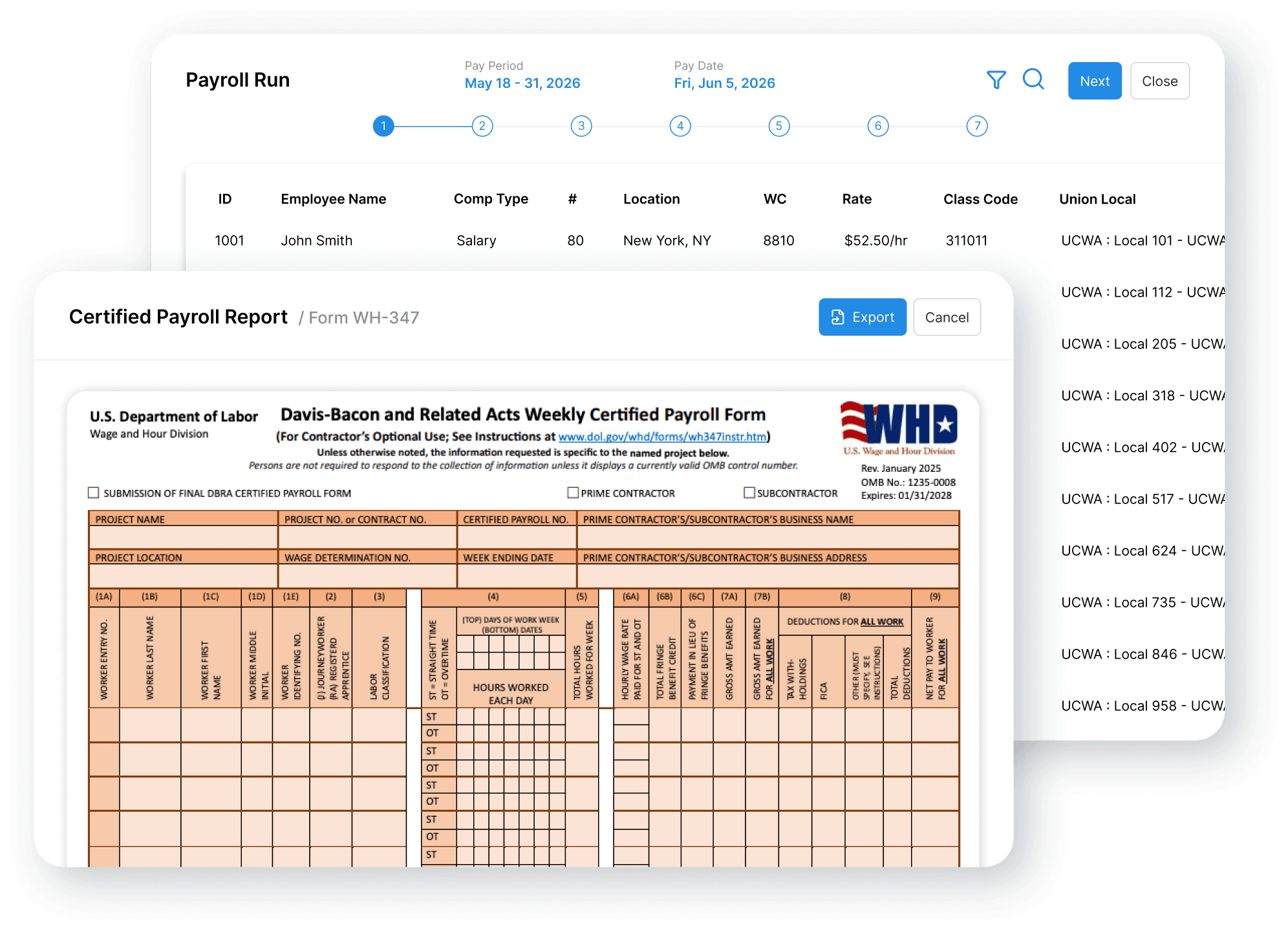The image size is (1288, 930).
Task: Cancel the Certified Payroll Report
Action: click(947, 317)
